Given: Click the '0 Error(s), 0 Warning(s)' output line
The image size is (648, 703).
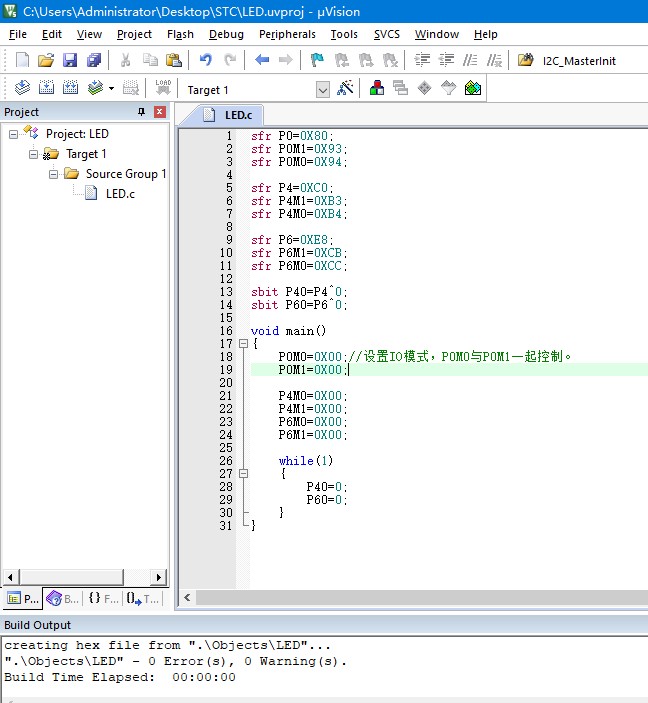Looking at the screenshot, I should point(175,661).
